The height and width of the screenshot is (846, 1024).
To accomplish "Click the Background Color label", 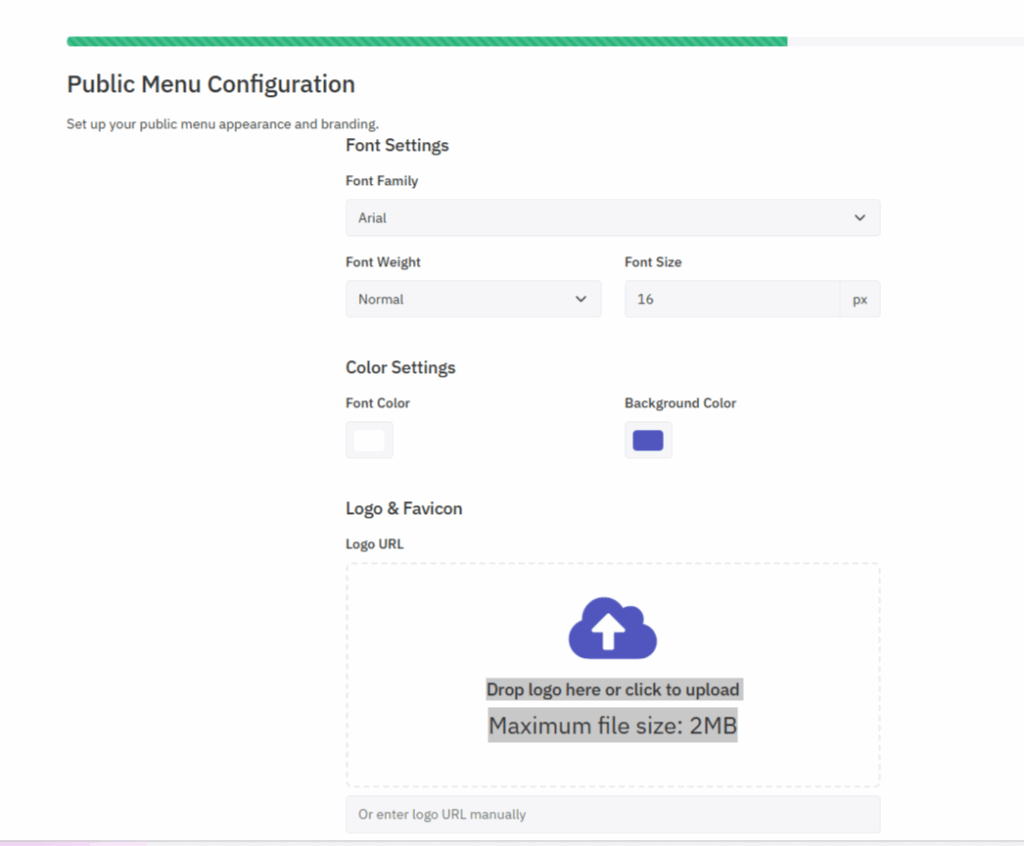I will pyautogui.click(x=680, y=403).
